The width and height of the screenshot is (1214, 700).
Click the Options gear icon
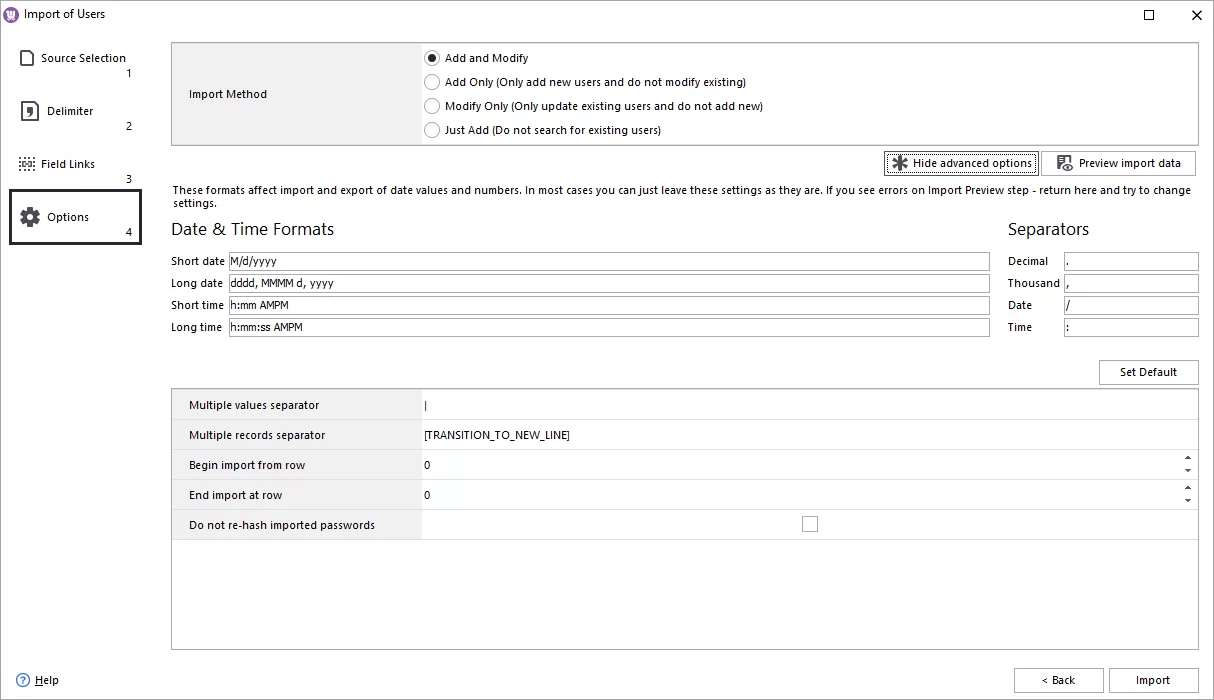tap(30, 217)
